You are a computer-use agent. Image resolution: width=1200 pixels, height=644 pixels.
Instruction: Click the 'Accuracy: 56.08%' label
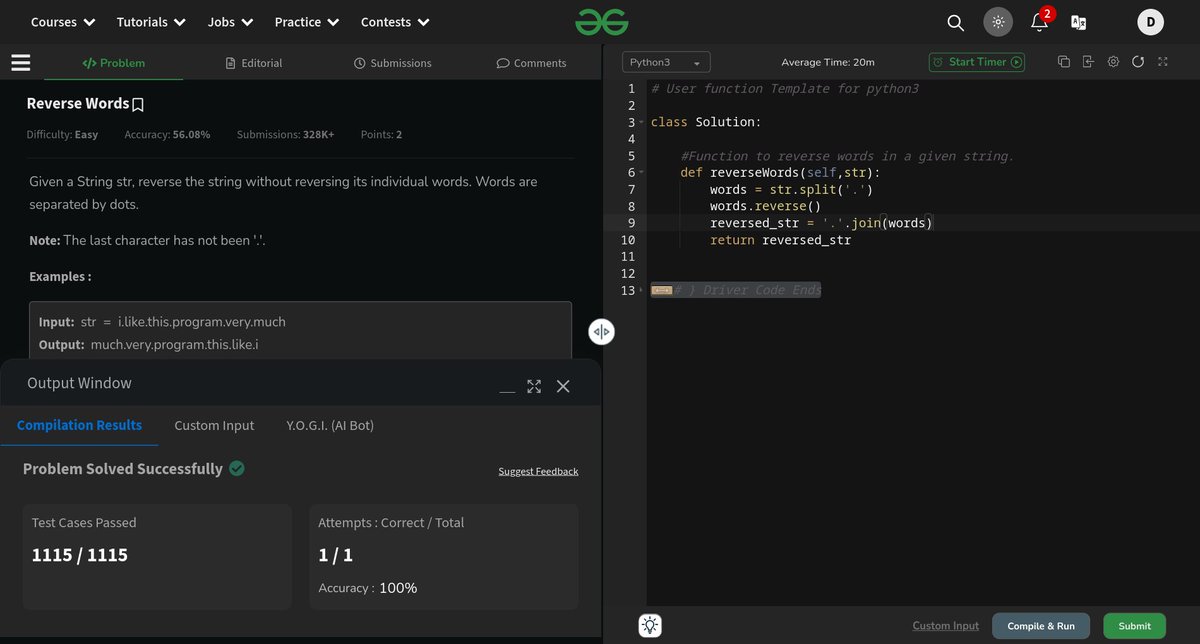167,134
